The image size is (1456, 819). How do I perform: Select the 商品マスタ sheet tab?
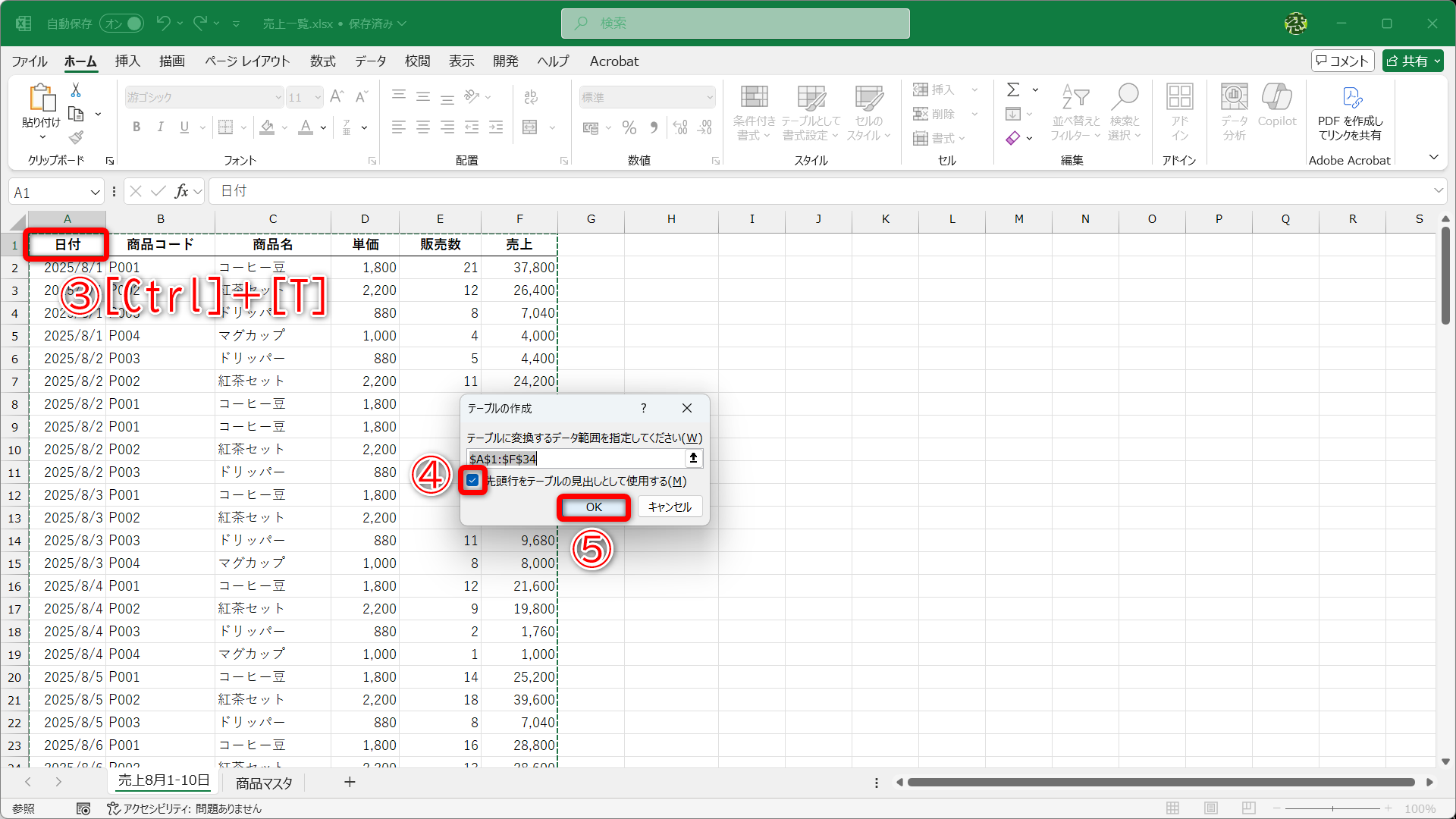pos(262,782)
